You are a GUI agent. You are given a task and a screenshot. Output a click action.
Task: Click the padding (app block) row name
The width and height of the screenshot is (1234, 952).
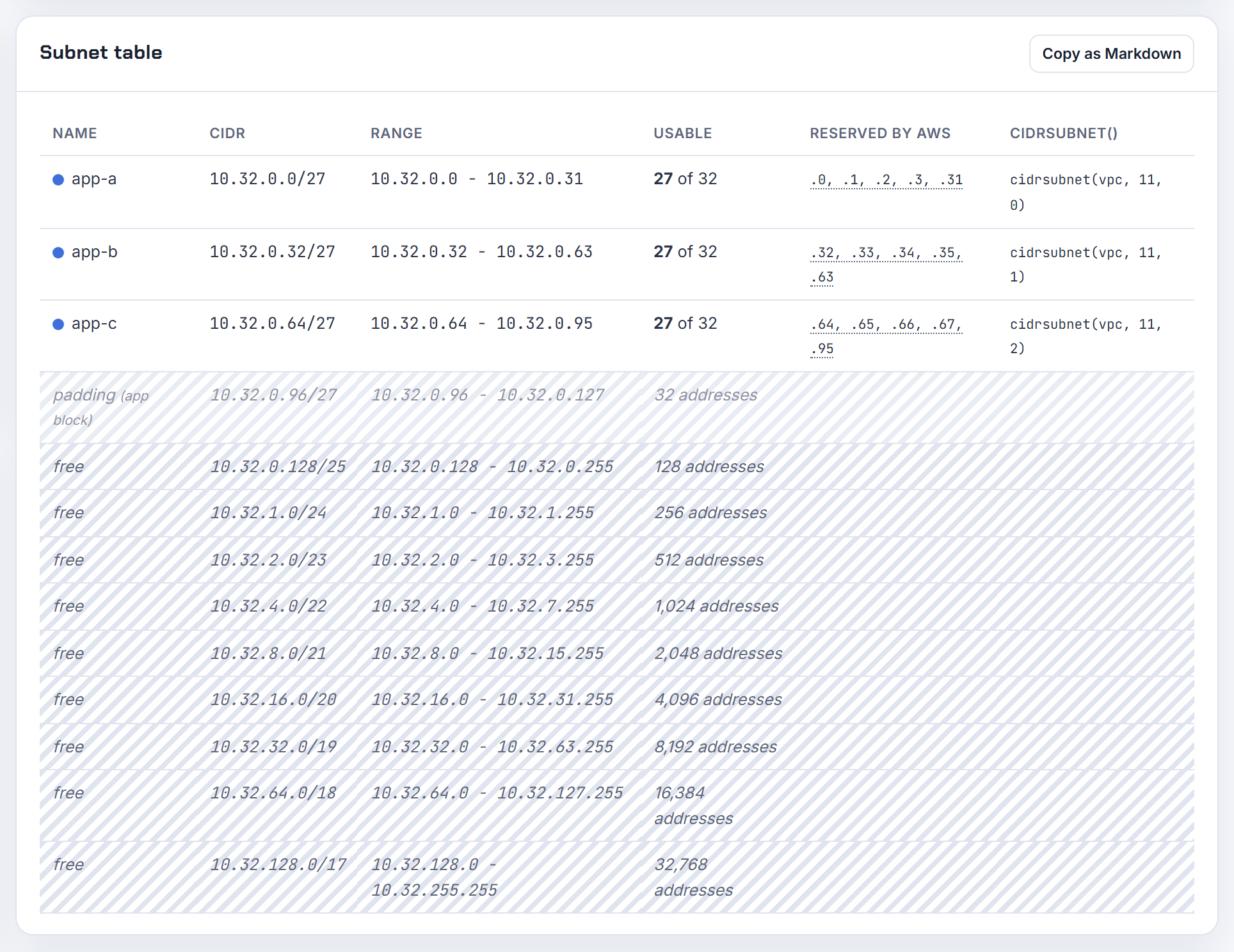101,407
